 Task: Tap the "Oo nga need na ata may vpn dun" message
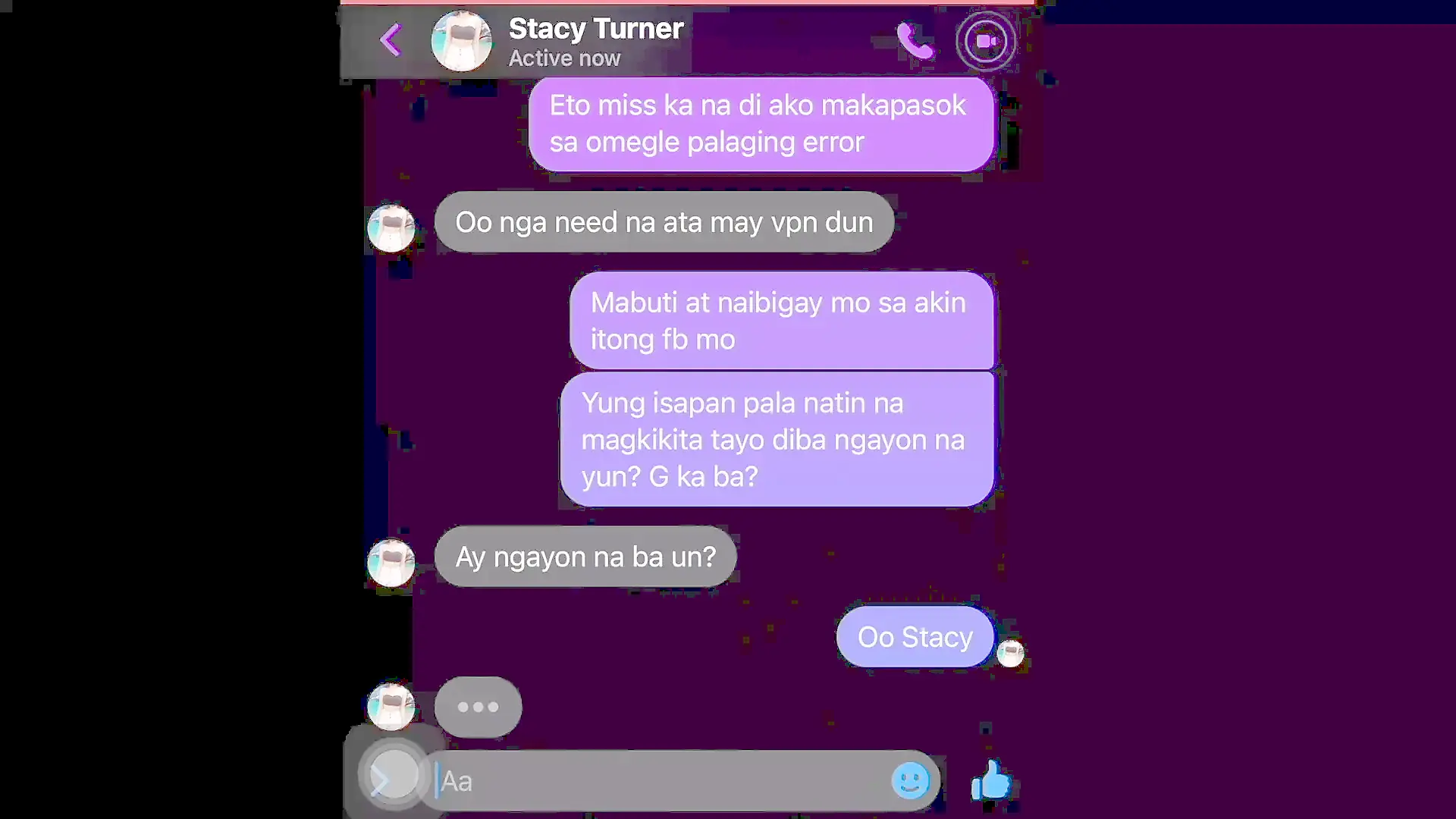[664, 222]
